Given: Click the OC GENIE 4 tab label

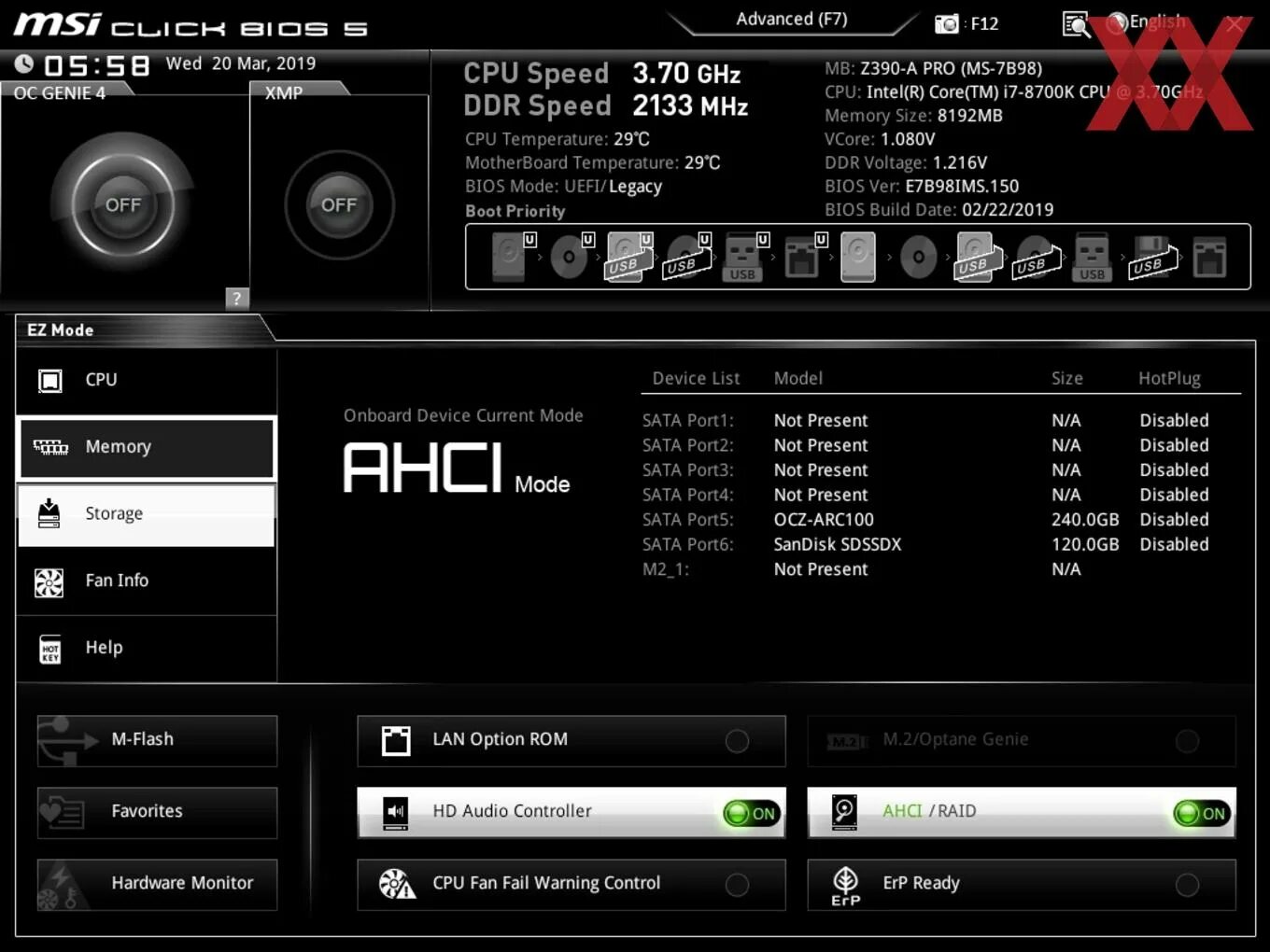Looking at the screenshot, I should click(x=60, y=92).
